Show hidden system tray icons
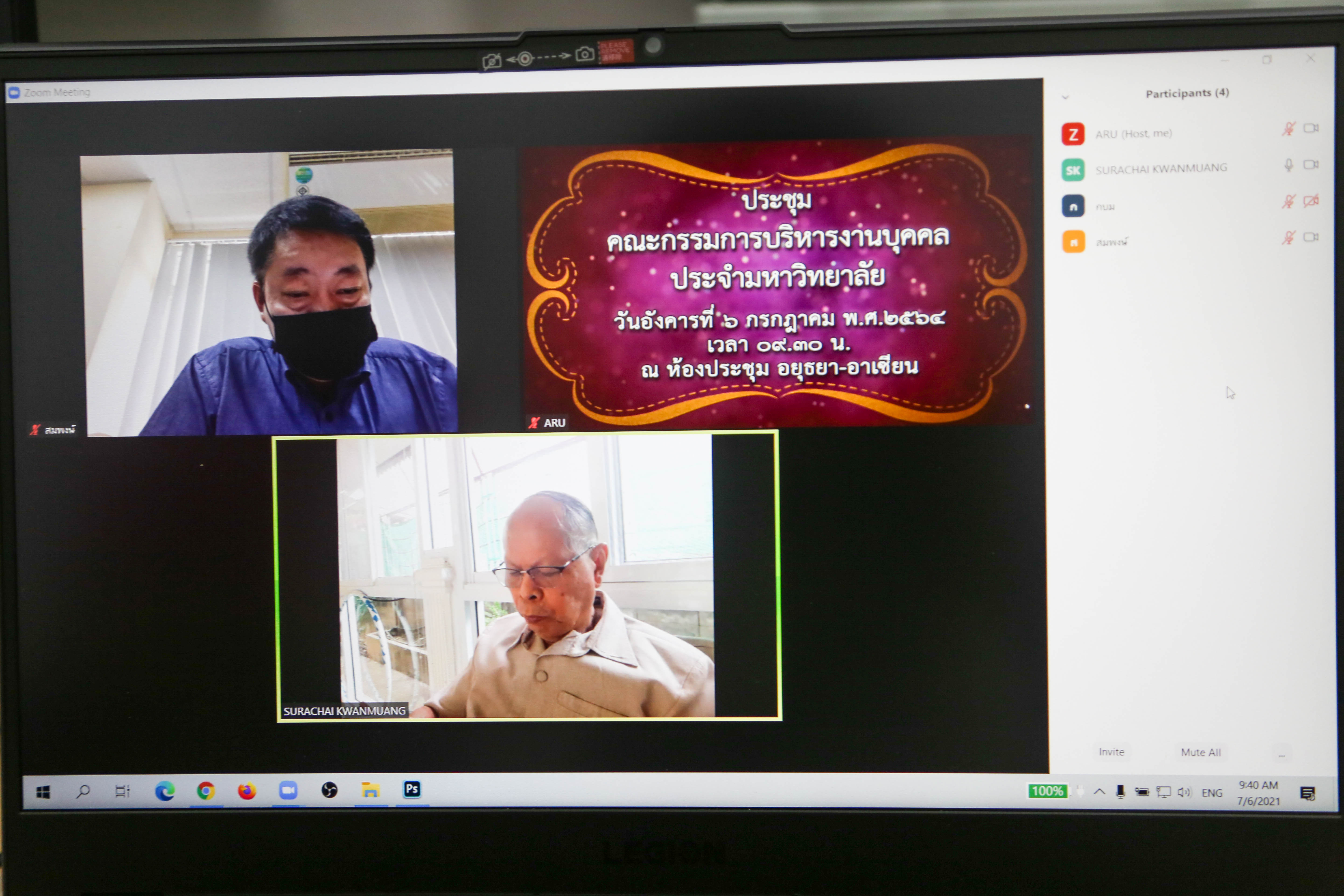Image resolution: width=1344 pixels, height=896 pixels. tap(1099, 792)
